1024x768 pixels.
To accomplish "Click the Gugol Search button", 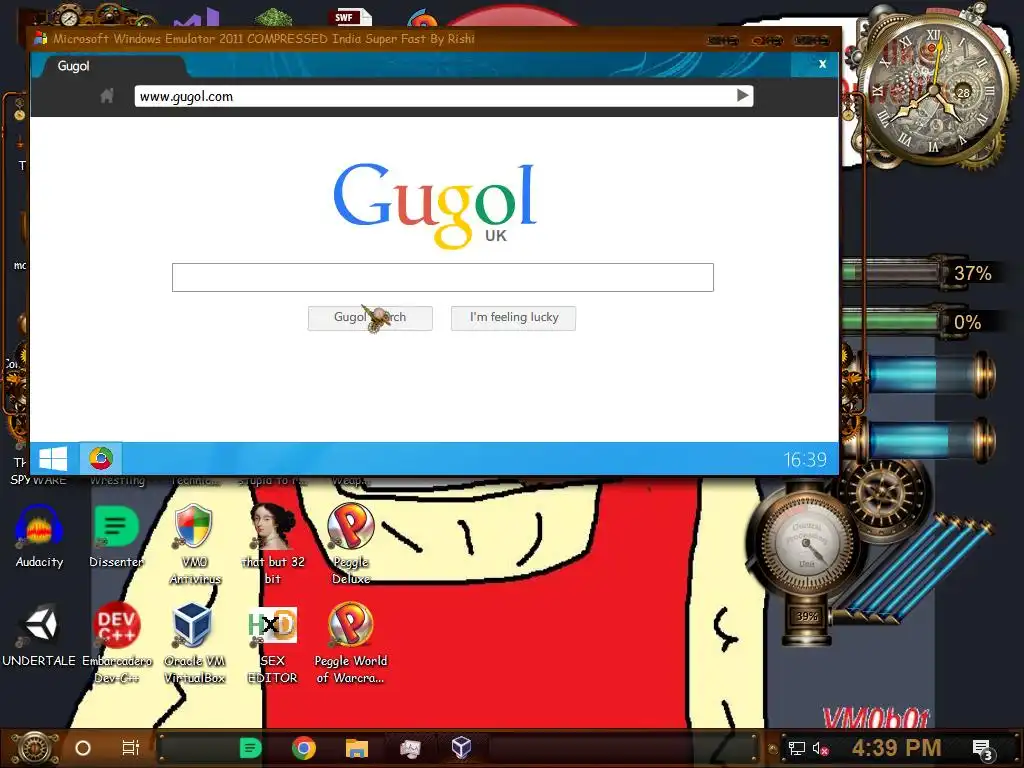I will pos(370,318).
